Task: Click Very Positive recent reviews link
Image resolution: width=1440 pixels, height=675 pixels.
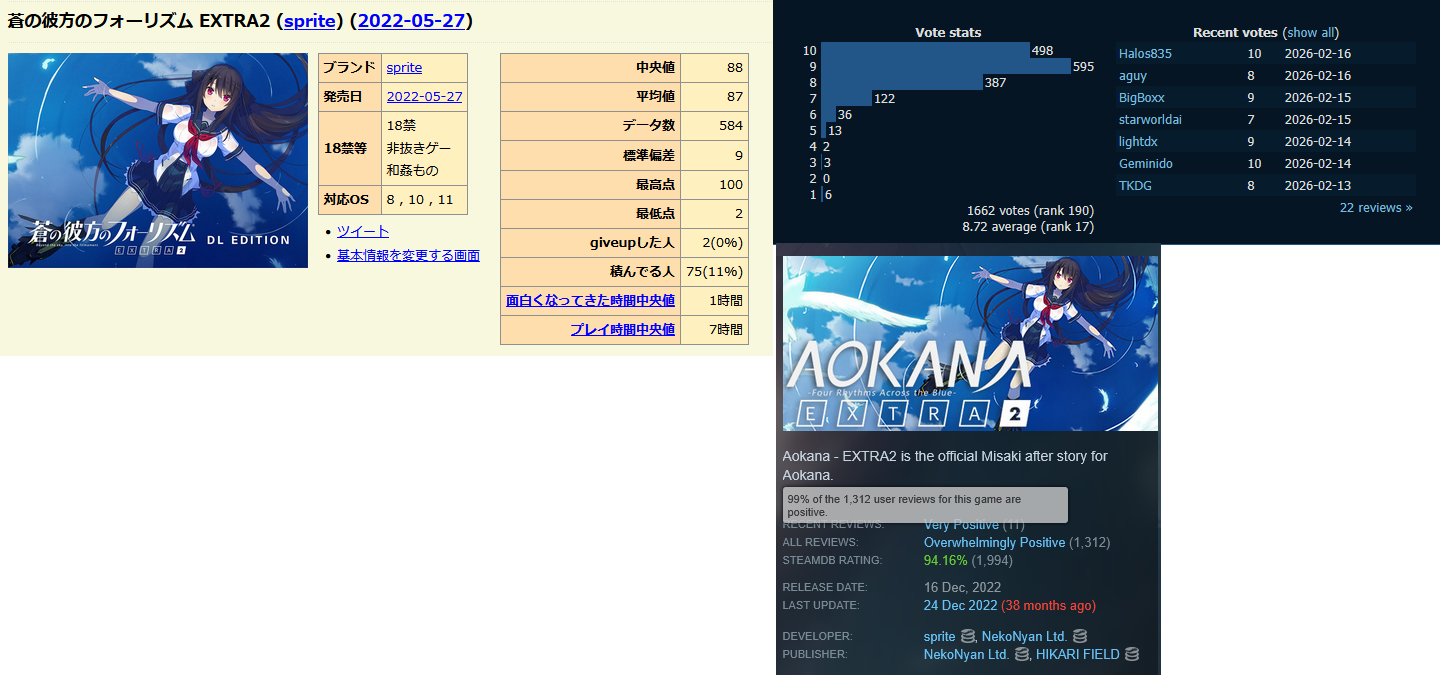Action: click(961, 525)
